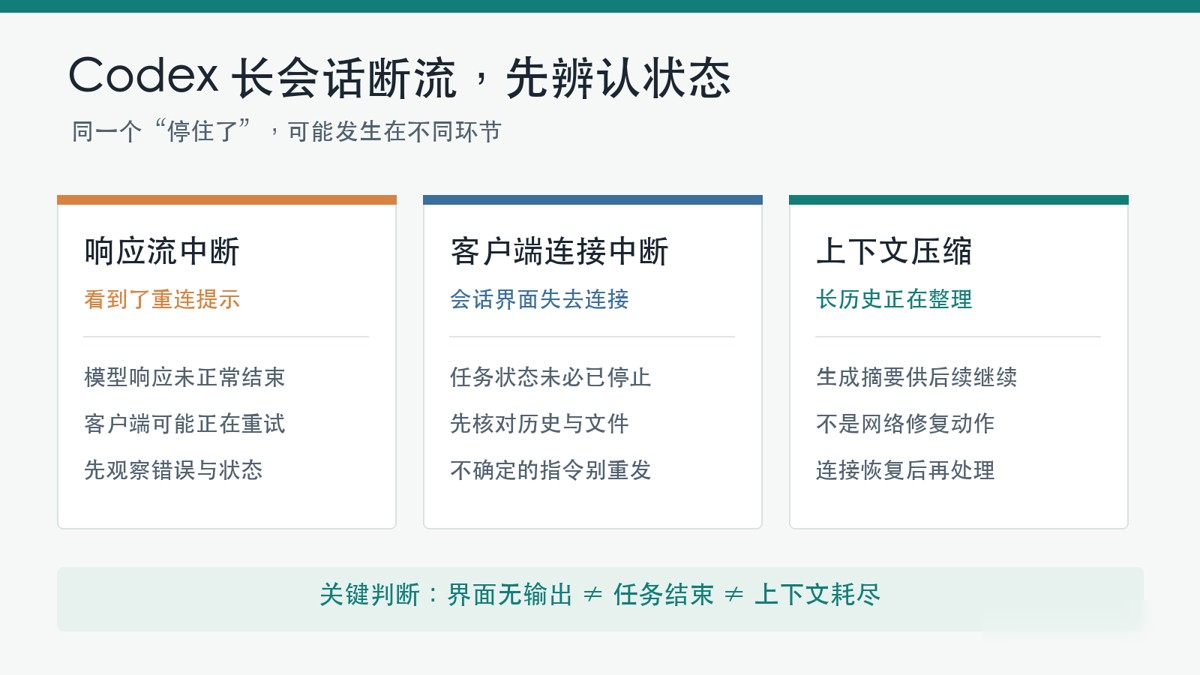
Task: Click the footer text '关键判断：界面无输出 ≠ 任务结束 ≠ 上下文耗尽'
Action: click(x=600, y=595)
